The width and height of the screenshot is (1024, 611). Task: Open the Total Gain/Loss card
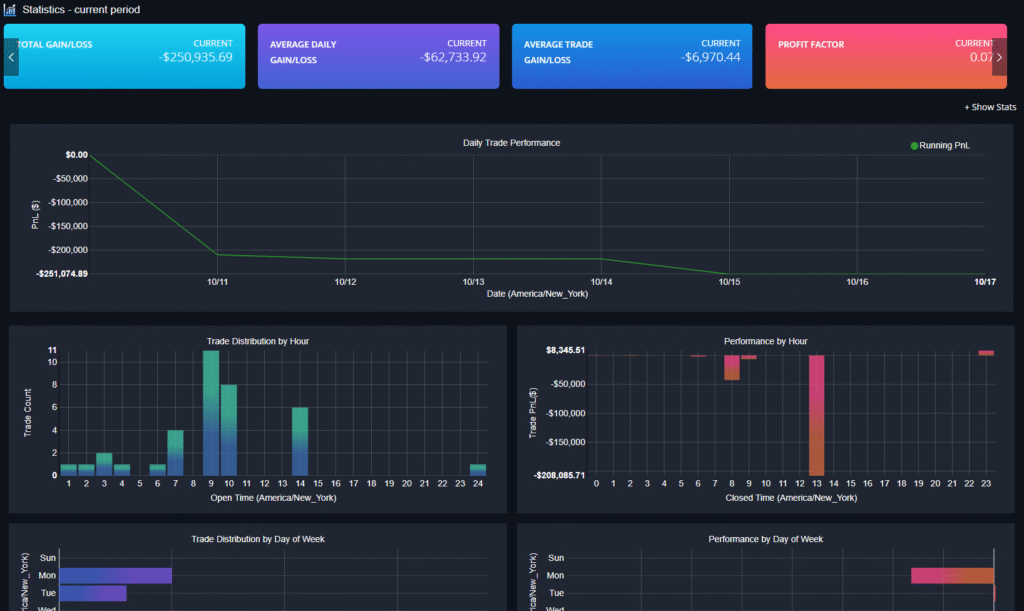coord(125,56)
